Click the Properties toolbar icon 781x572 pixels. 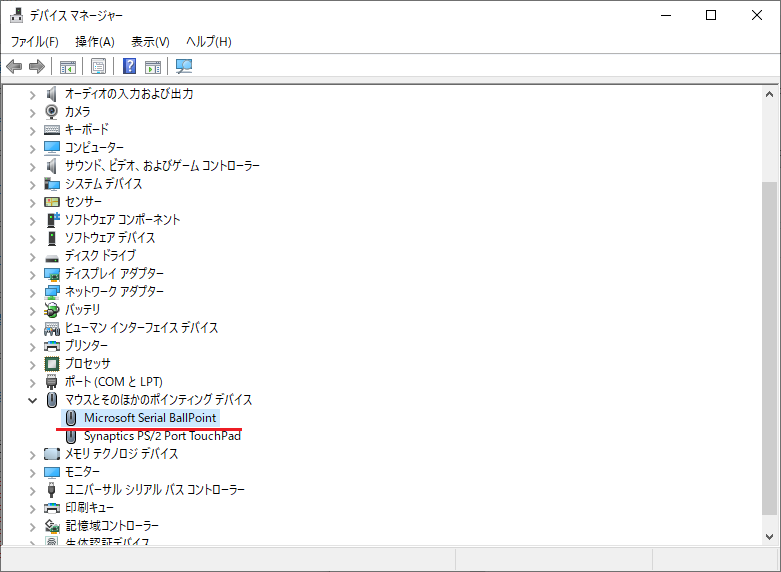pyautogui.click(x=99, y=67)
